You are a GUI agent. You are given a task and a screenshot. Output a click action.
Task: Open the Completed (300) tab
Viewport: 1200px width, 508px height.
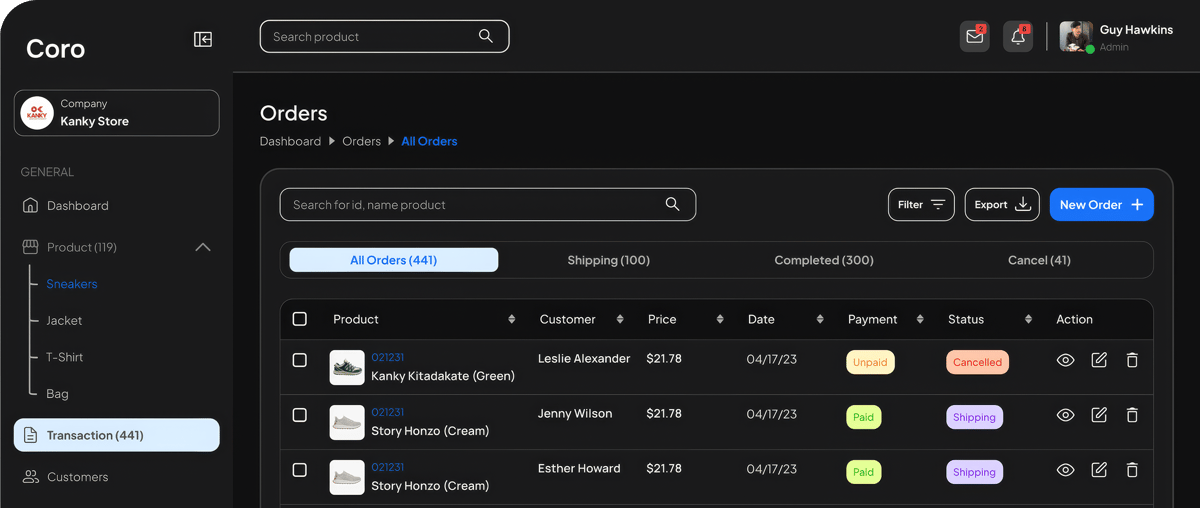click(824, 260)
